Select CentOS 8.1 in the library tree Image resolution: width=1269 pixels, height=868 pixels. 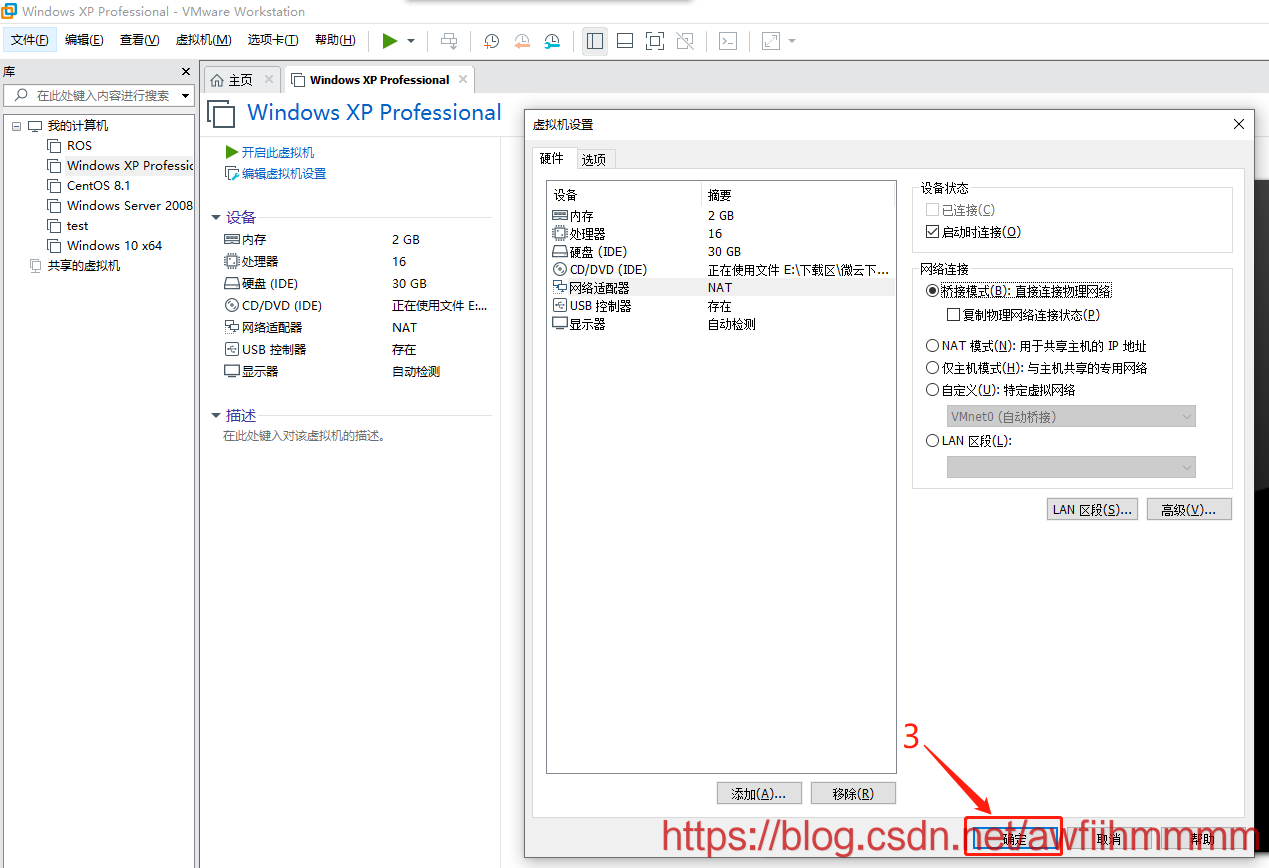98,186
